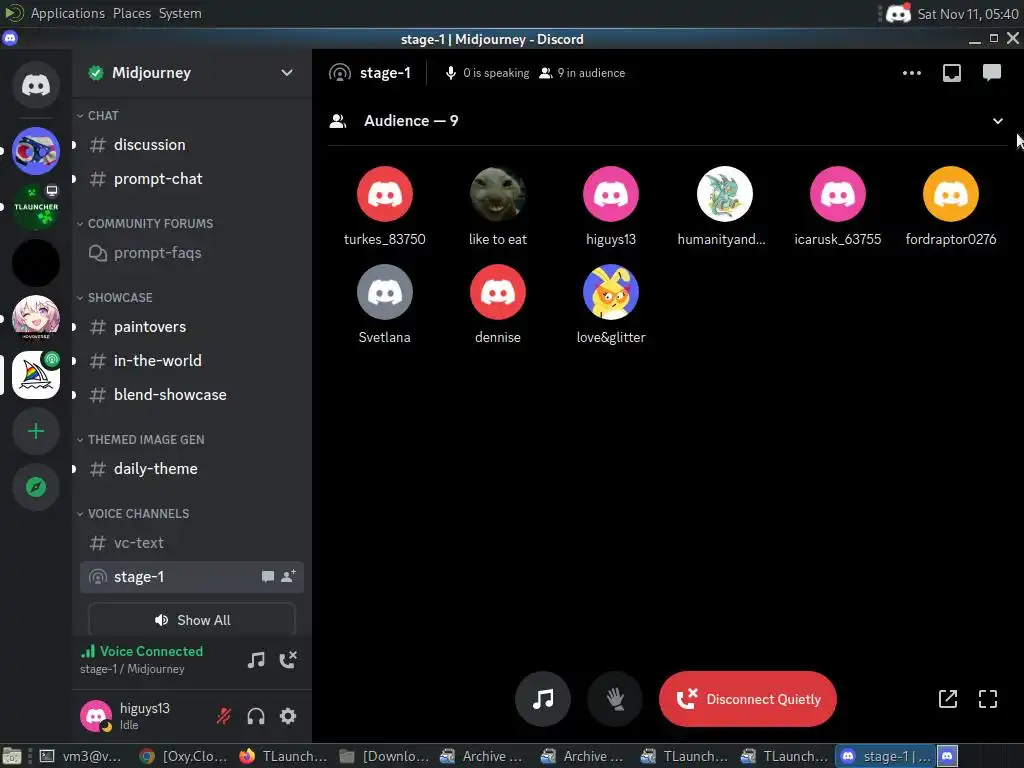Toggle microphone mute in user panel

(x=224, y=716)
